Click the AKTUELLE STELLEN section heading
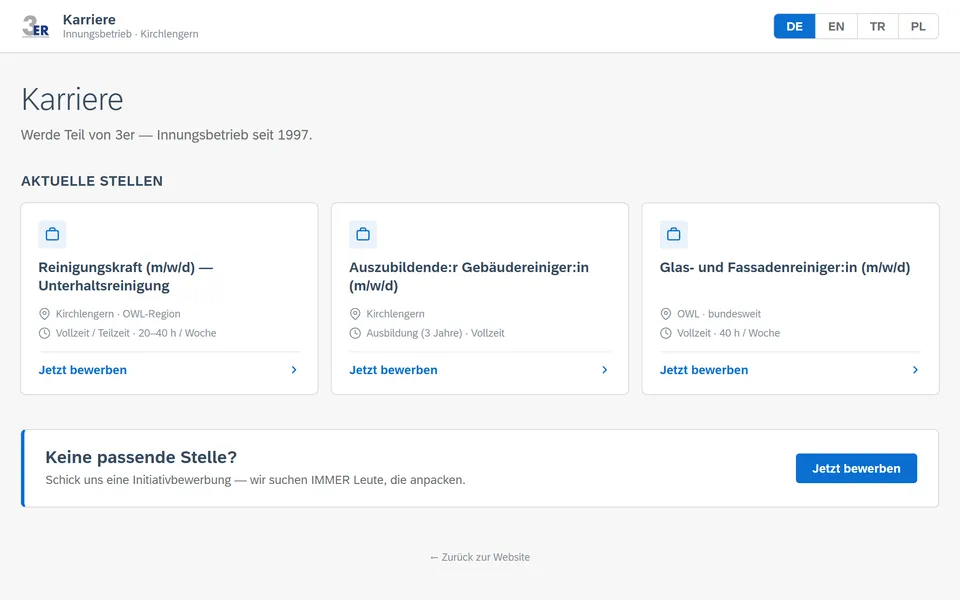The image size is (960, 600). (x=92, y=181)
